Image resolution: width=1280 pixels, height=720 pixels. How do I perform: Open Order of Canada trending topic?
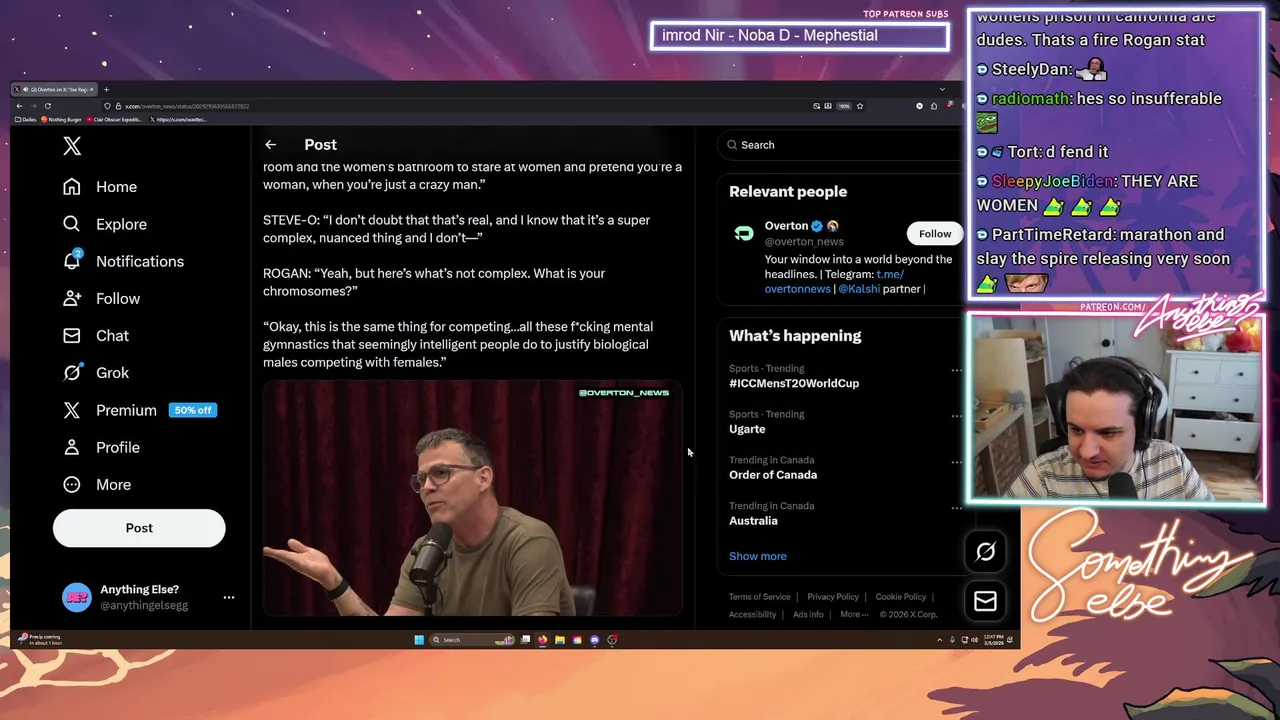tap(773, 475)
